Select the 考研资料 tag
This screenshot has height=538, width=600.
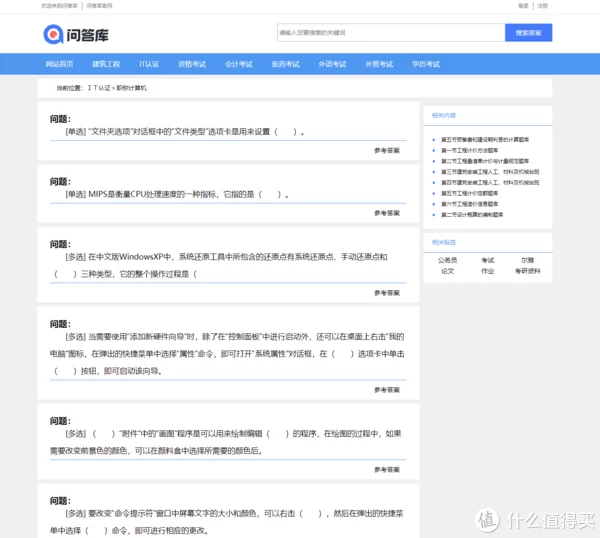tap(527, 270)
